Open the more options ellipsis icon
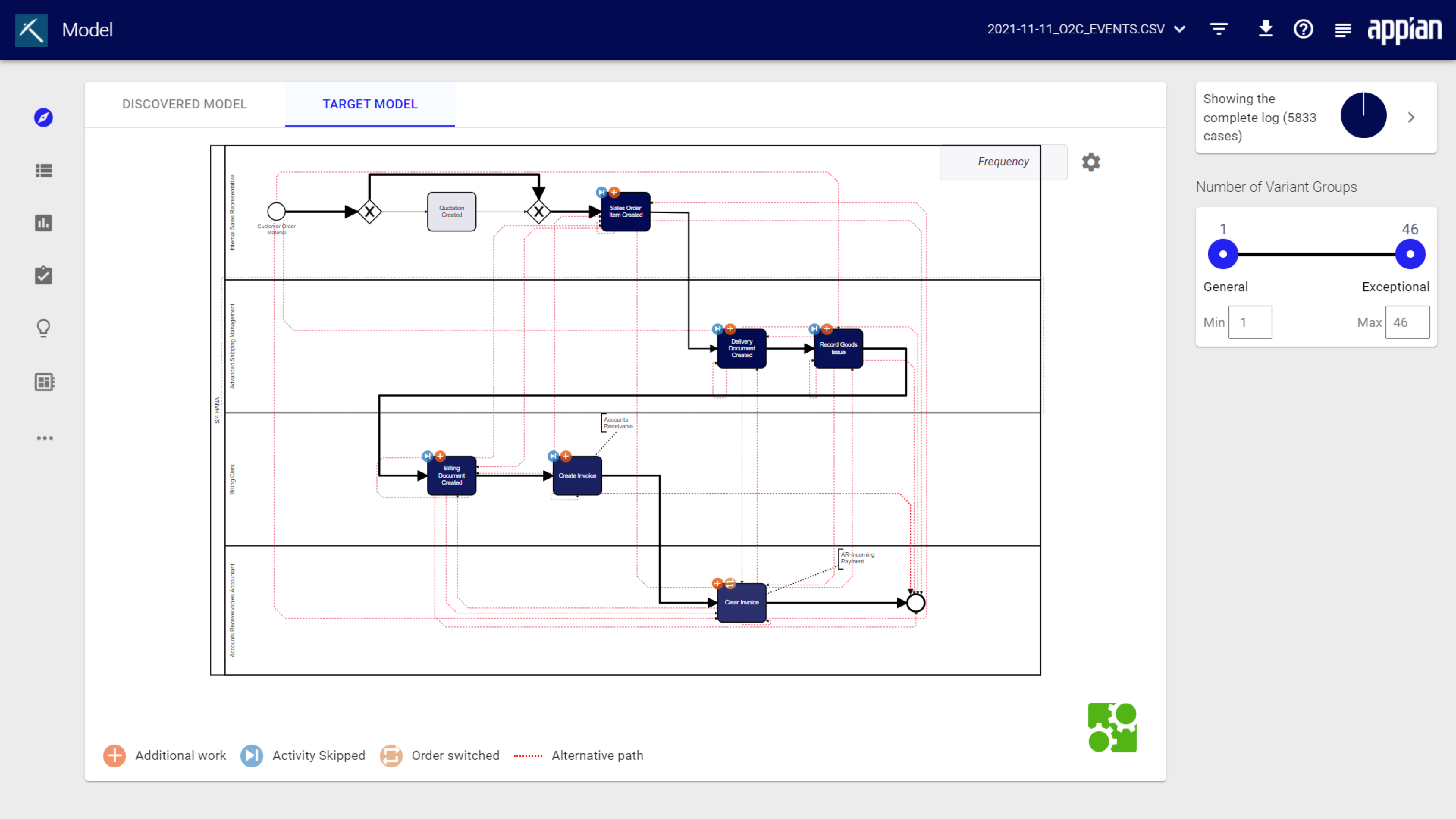Screen dimensions: 1456x819 tap(45, 438)
